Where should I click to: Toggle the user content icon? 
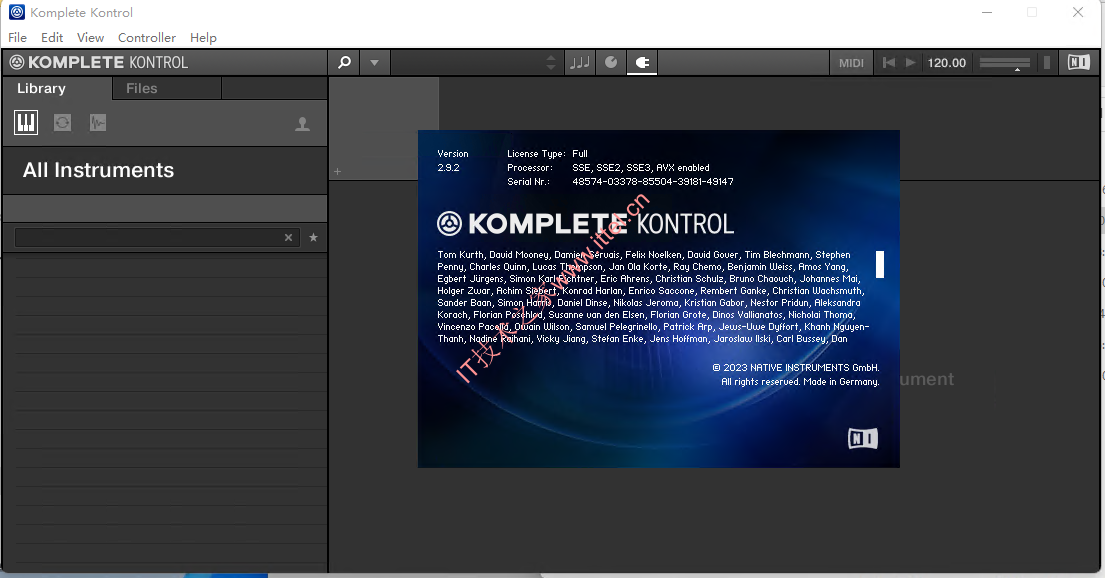302,124
